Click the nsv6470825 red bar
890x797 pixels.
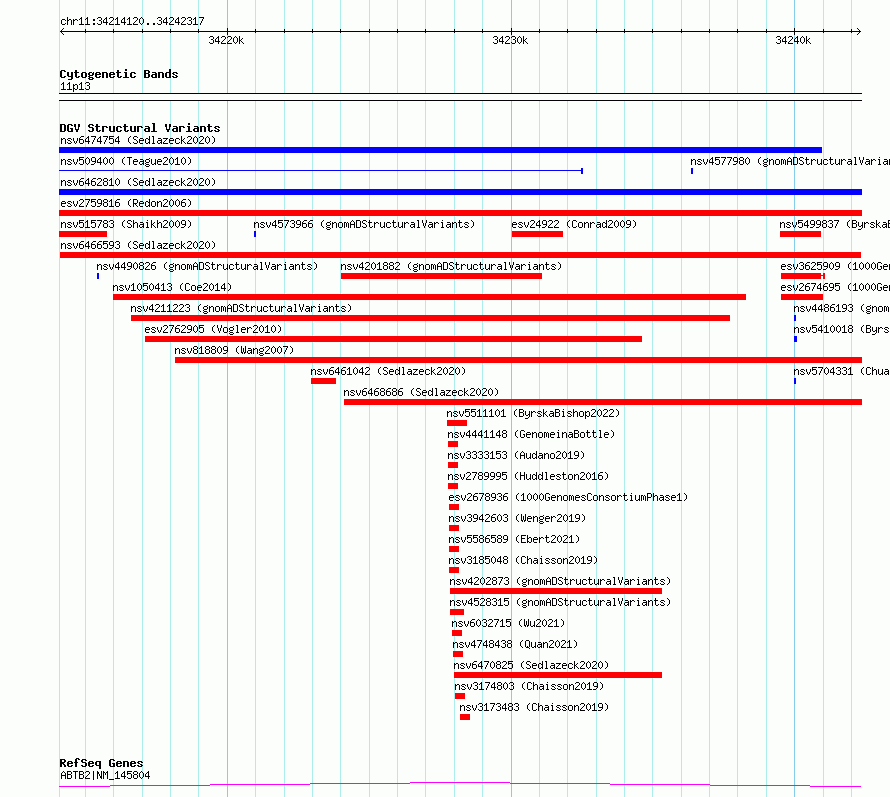[558, 676]
